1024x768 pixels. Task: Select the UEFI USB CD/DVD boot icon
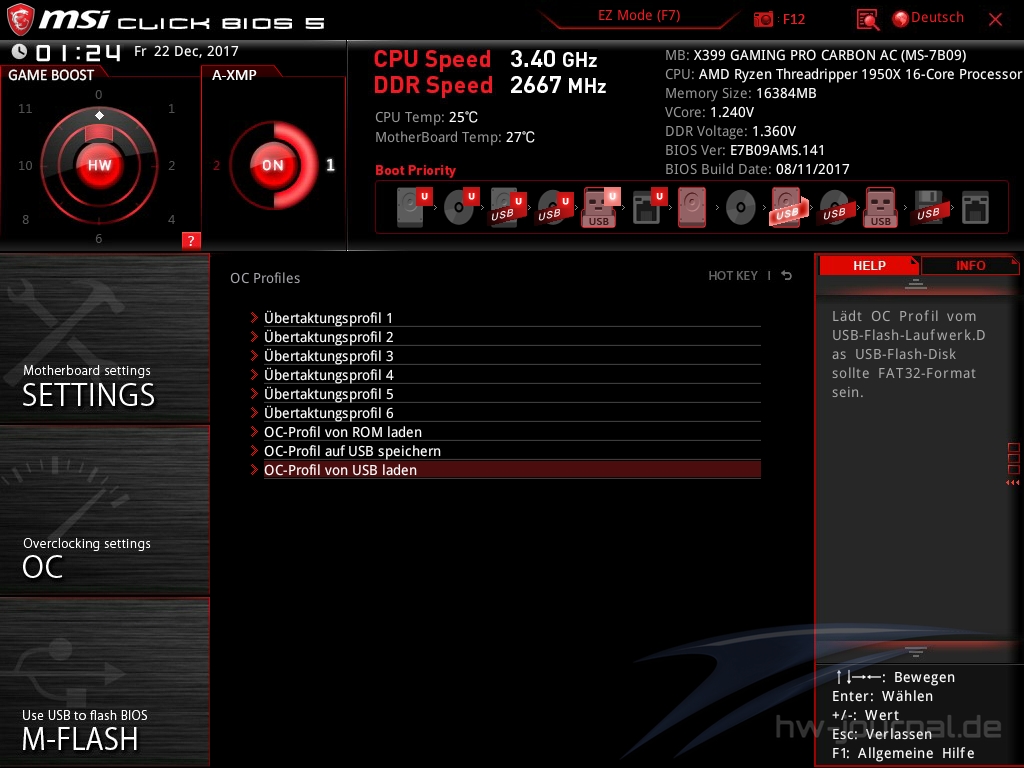click(555, 207)
